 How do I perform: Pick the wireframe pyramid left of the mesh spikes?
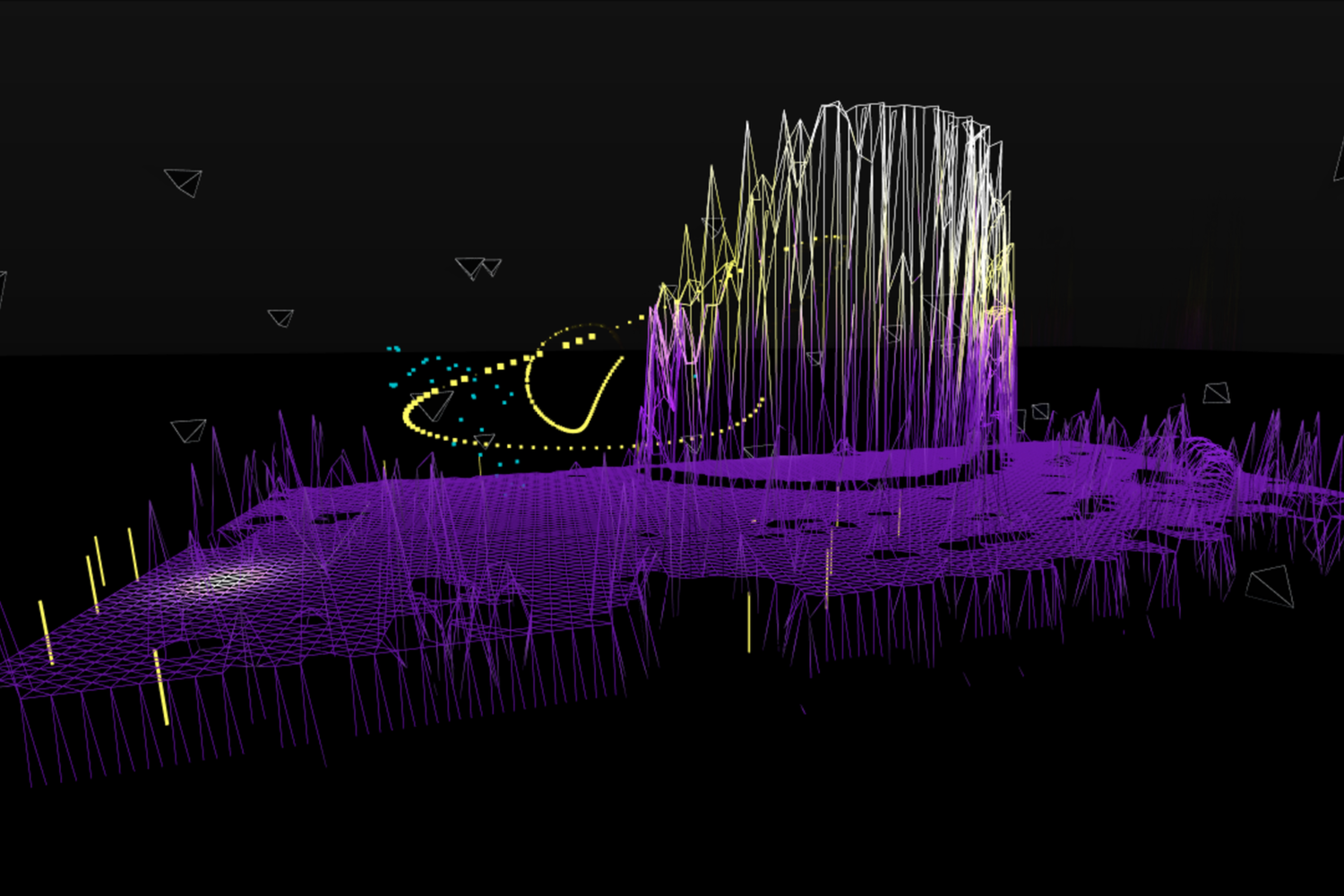point(188,430)
